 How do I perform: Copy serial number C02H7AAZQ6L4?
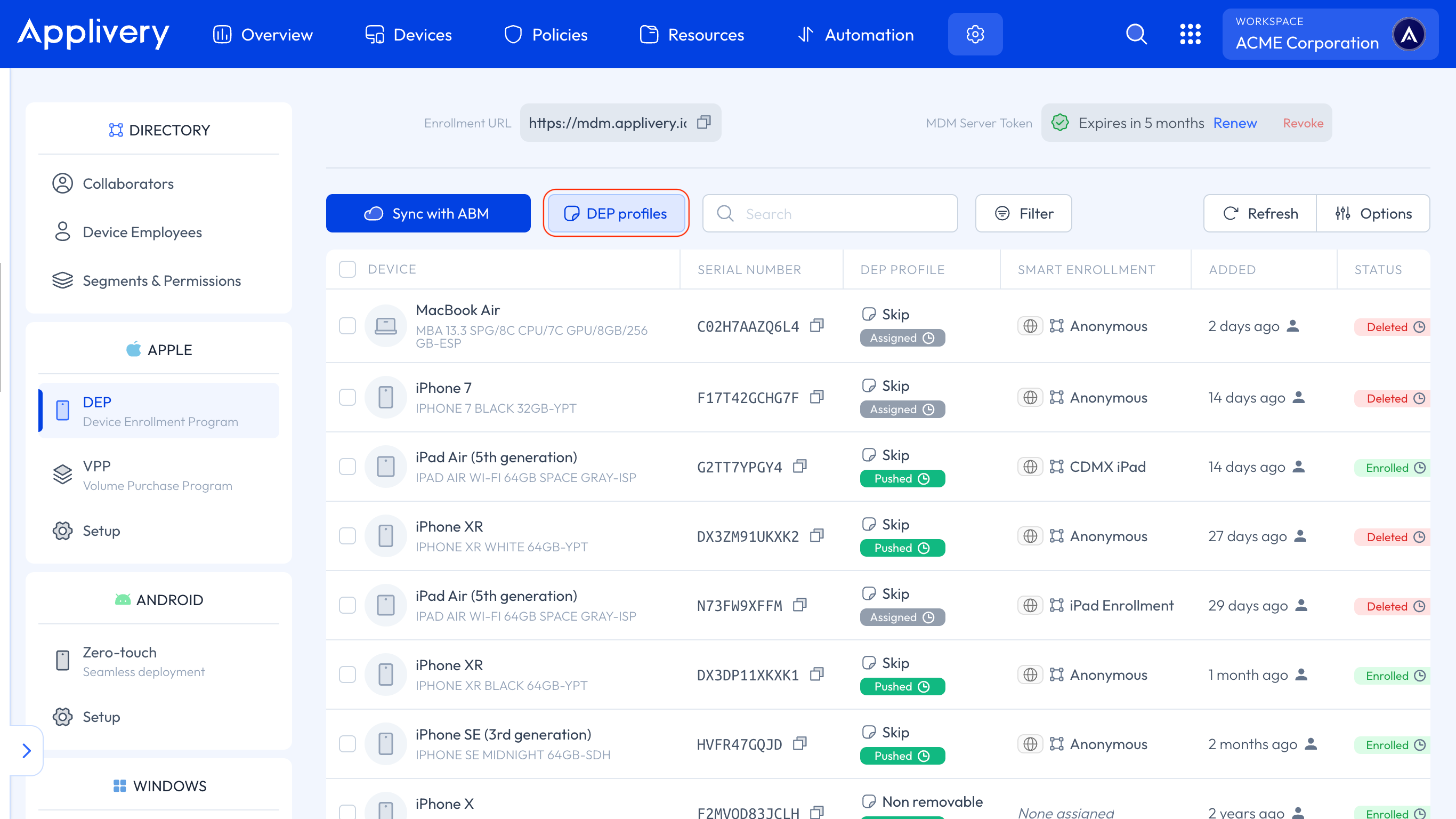pyautogui.click(x=817, y=326)
